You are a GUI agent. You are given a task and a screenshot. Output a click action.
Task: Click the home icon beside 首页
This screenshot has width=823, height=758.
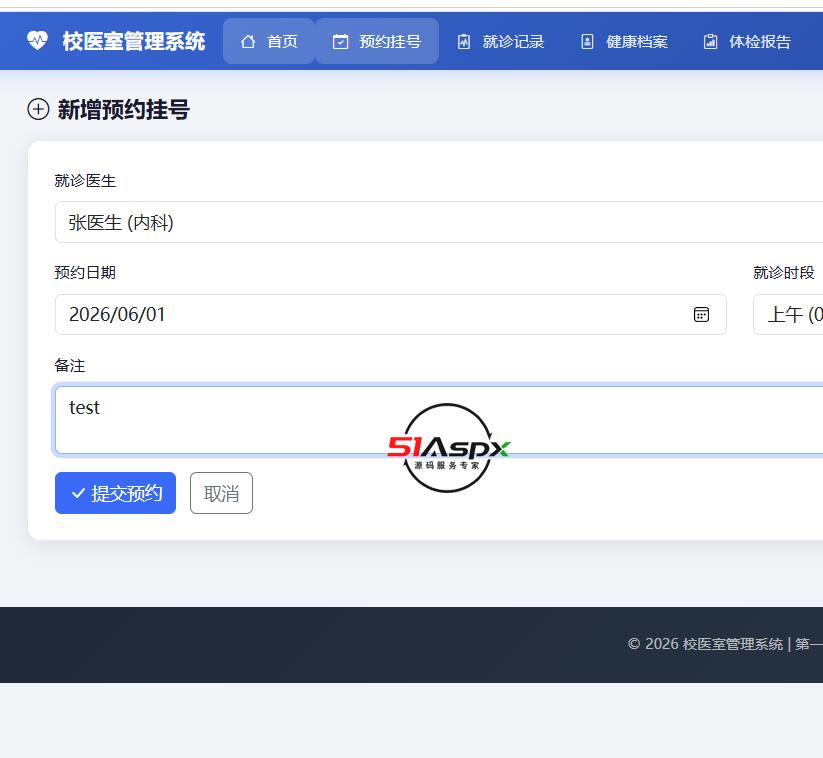tap(248, 41)
